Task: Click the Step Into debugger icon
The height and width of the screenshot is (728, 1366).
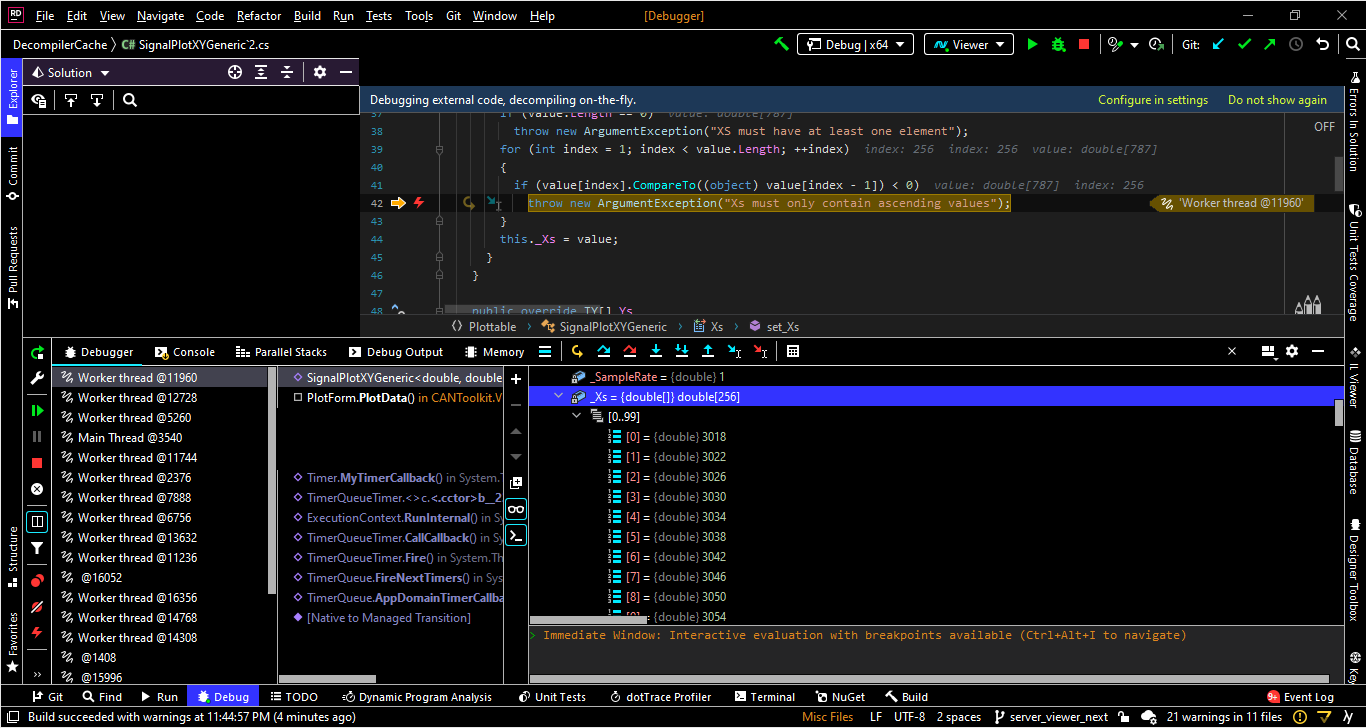Action: click(656, 351)
